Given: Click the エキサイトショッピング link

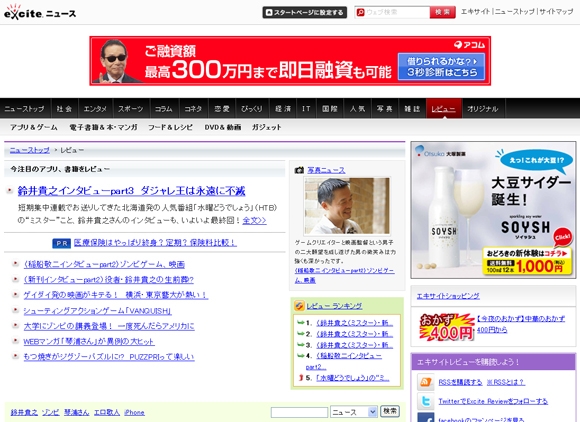Looking at the screenshot, I should [448, 296].
